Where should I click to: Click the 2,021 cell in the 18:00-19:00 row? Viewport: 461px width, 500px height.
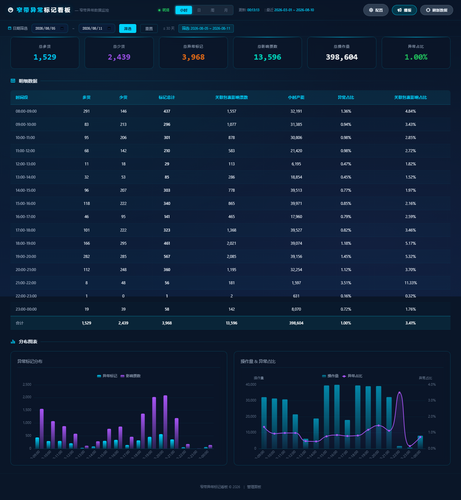pos(231,243)
